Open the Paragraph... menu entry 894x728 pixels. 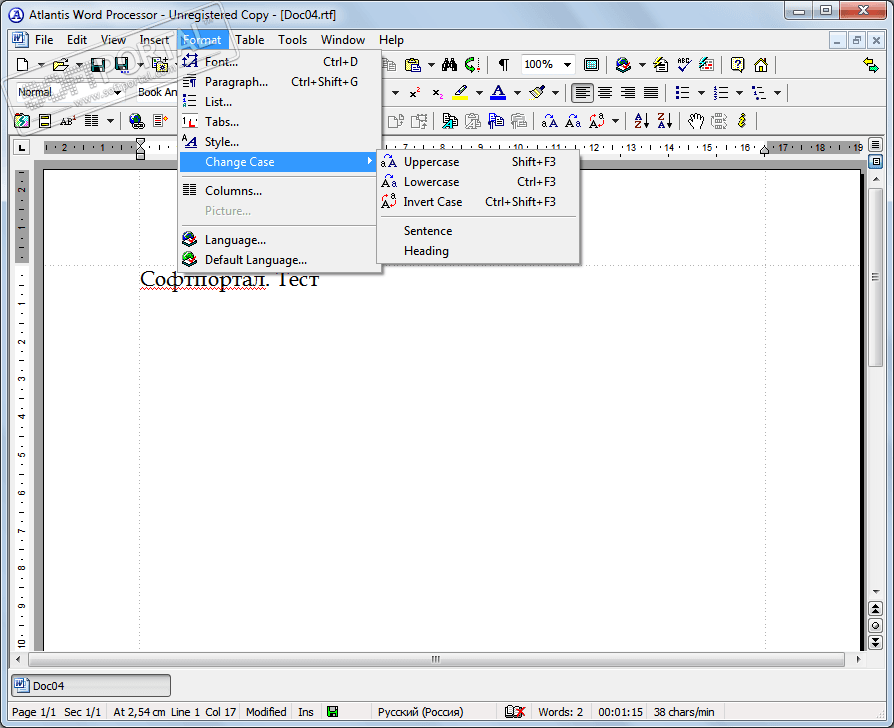pyautogui.click(x=279, y=82)
